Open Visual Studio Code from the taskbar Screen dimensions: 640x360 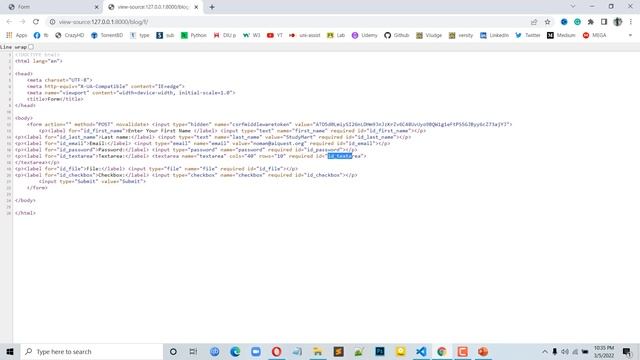coord(421,351)
